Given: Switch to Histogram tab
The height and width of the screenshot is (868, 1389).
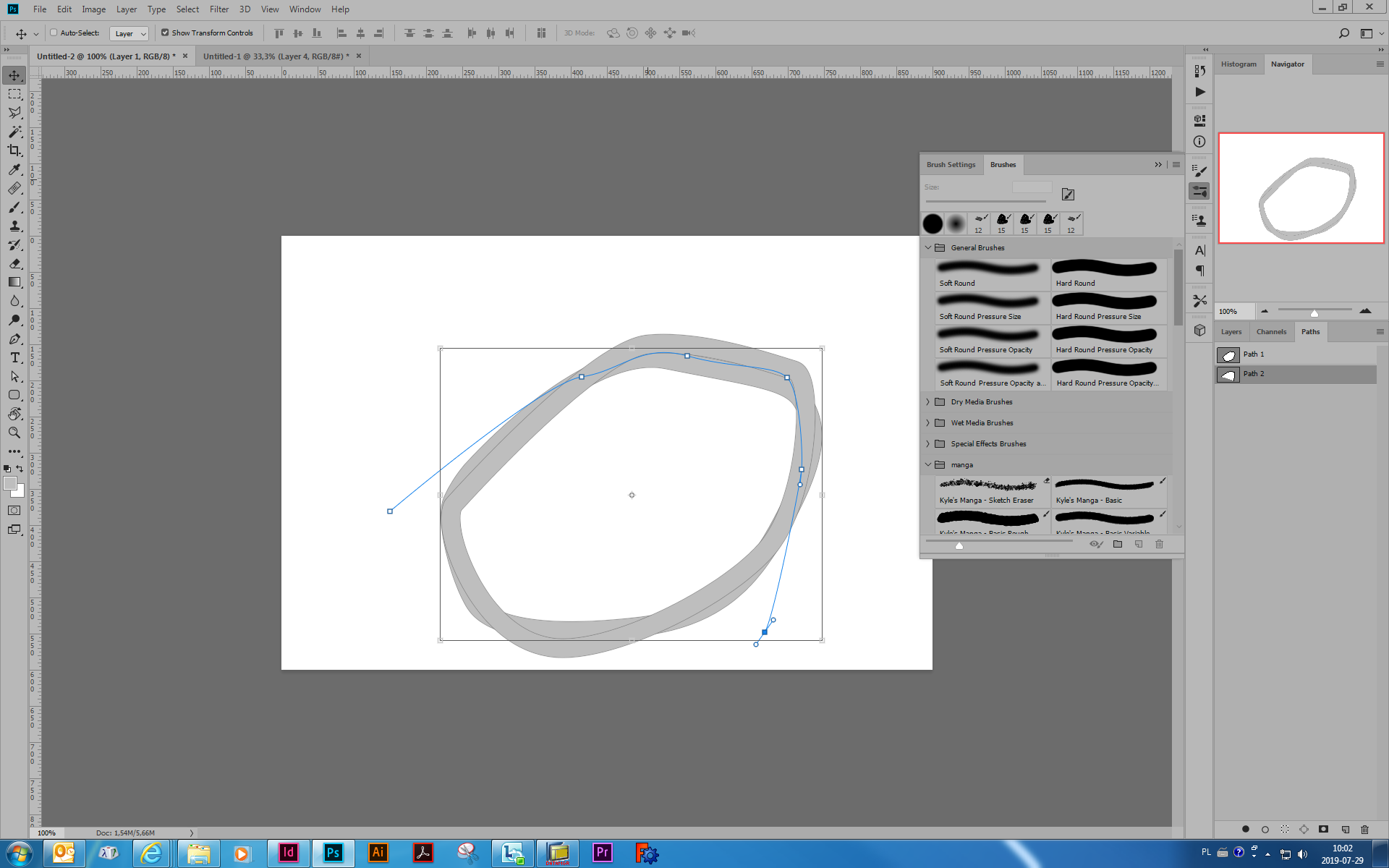Looking at the screenshot, I should [1239, 64].
